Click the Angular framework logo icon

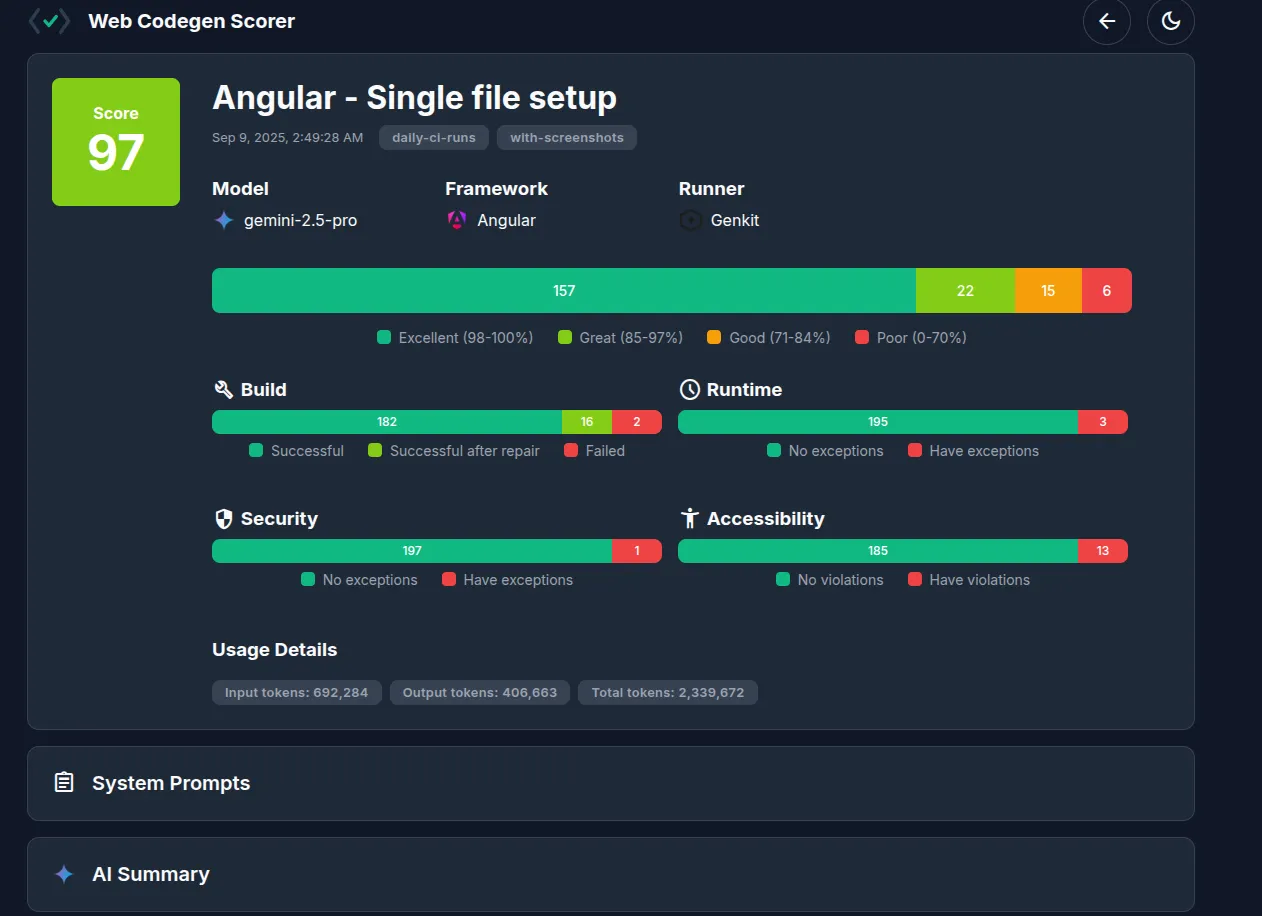pyautogui.click(x=457, y=221)
